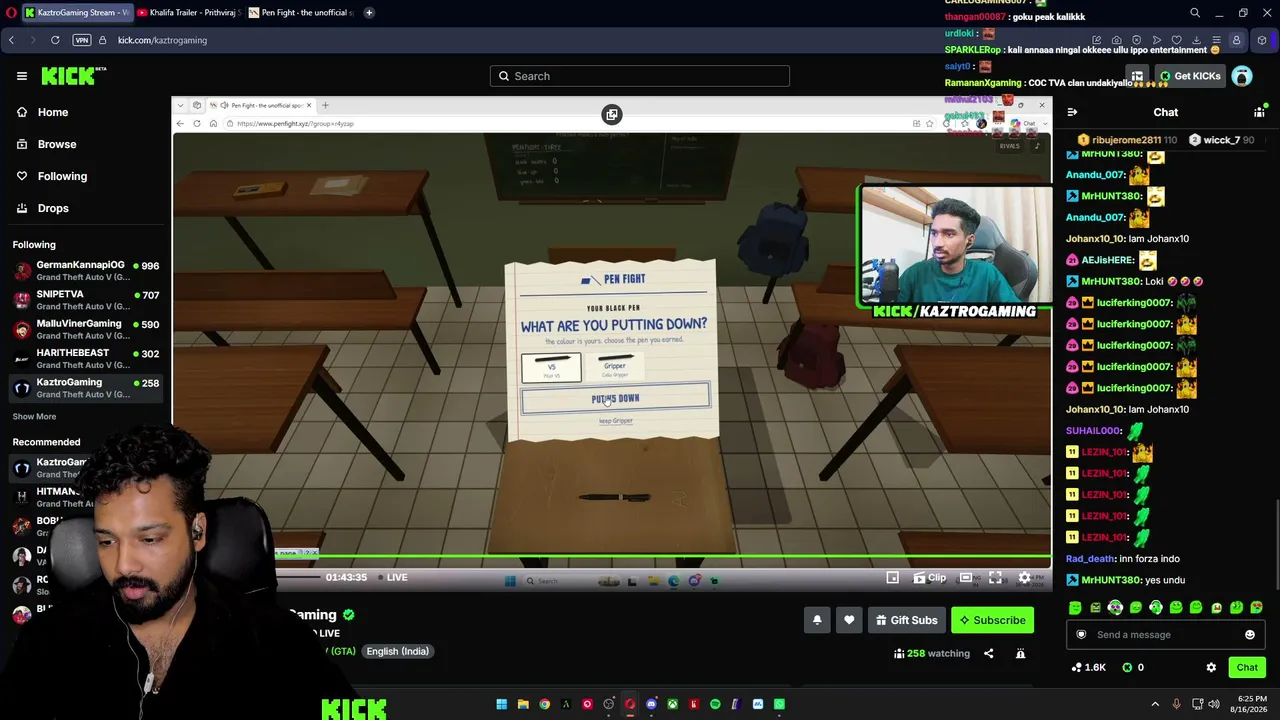This screenshot has height=720, width=1280.
Task: Open mini player picture-in-picture icon
Action: tap(893, 578)
